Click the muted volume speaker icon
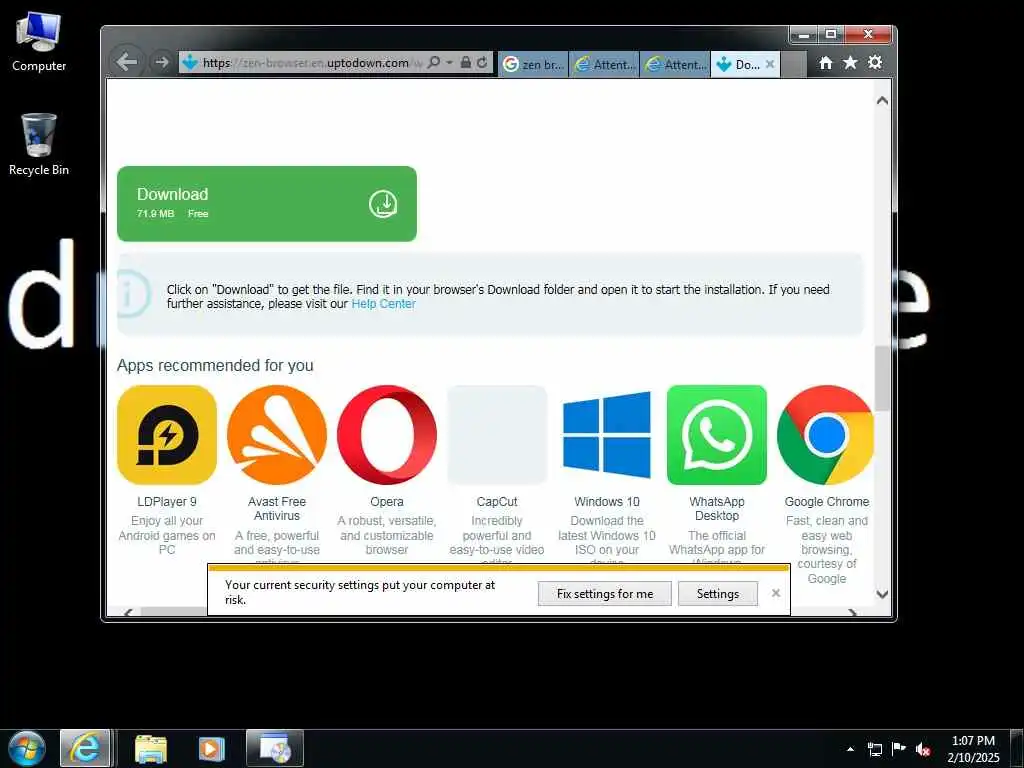The width and height of the screenshot is (1024, 768). pos(923,749)
